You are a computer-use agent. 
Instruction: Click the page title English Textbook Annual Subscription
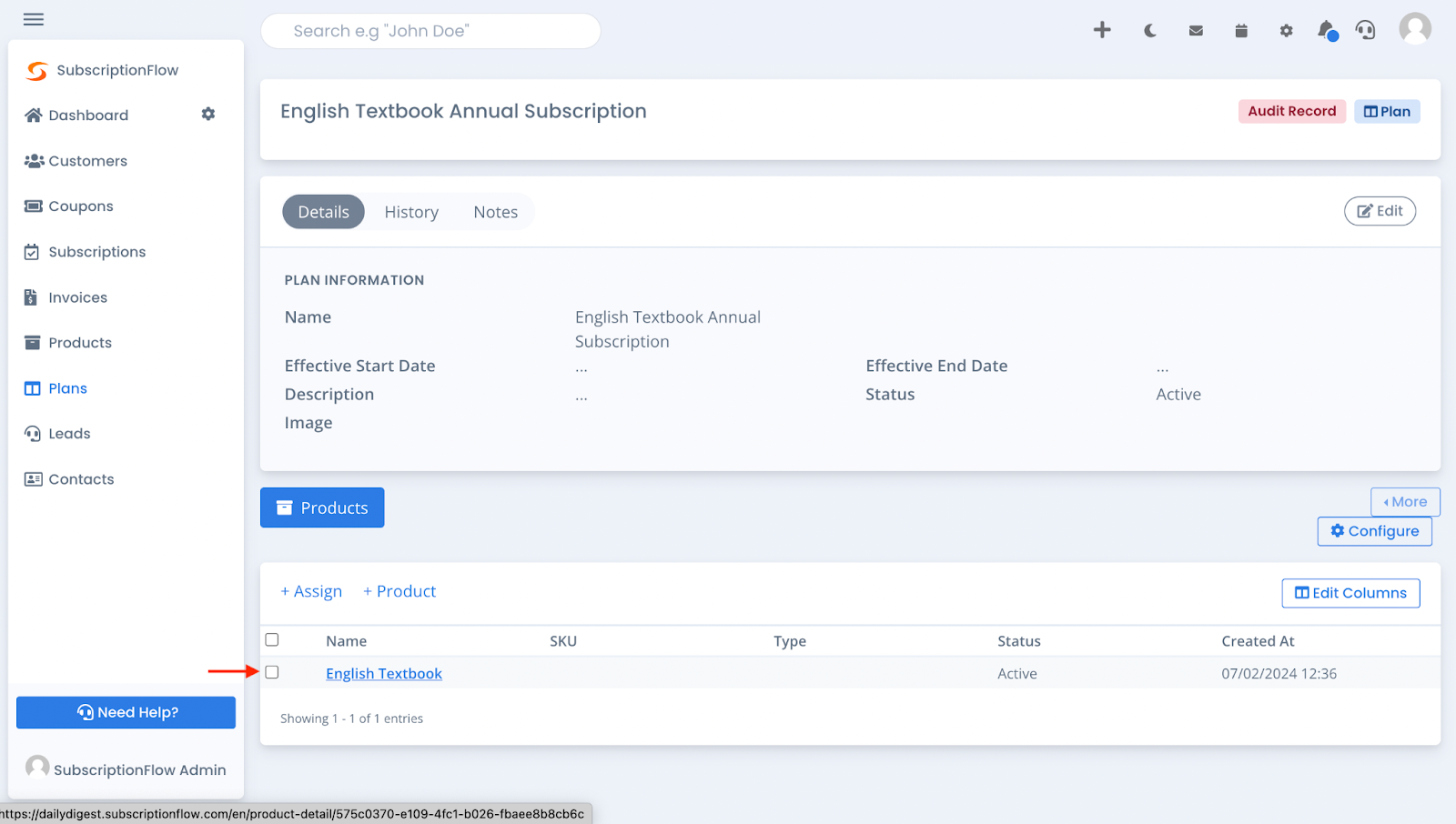pyautogui.click(x=463, y=111)
